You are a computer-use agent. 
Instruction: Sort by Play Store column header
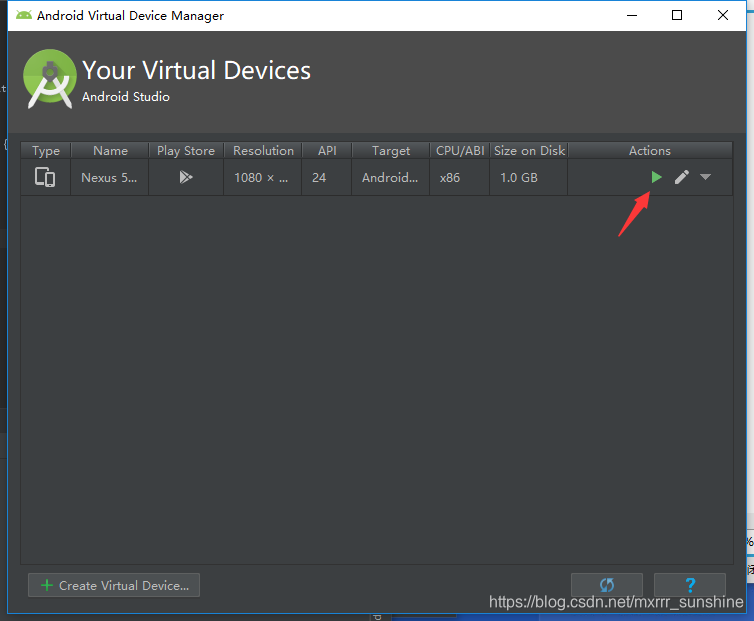(186, 151)
